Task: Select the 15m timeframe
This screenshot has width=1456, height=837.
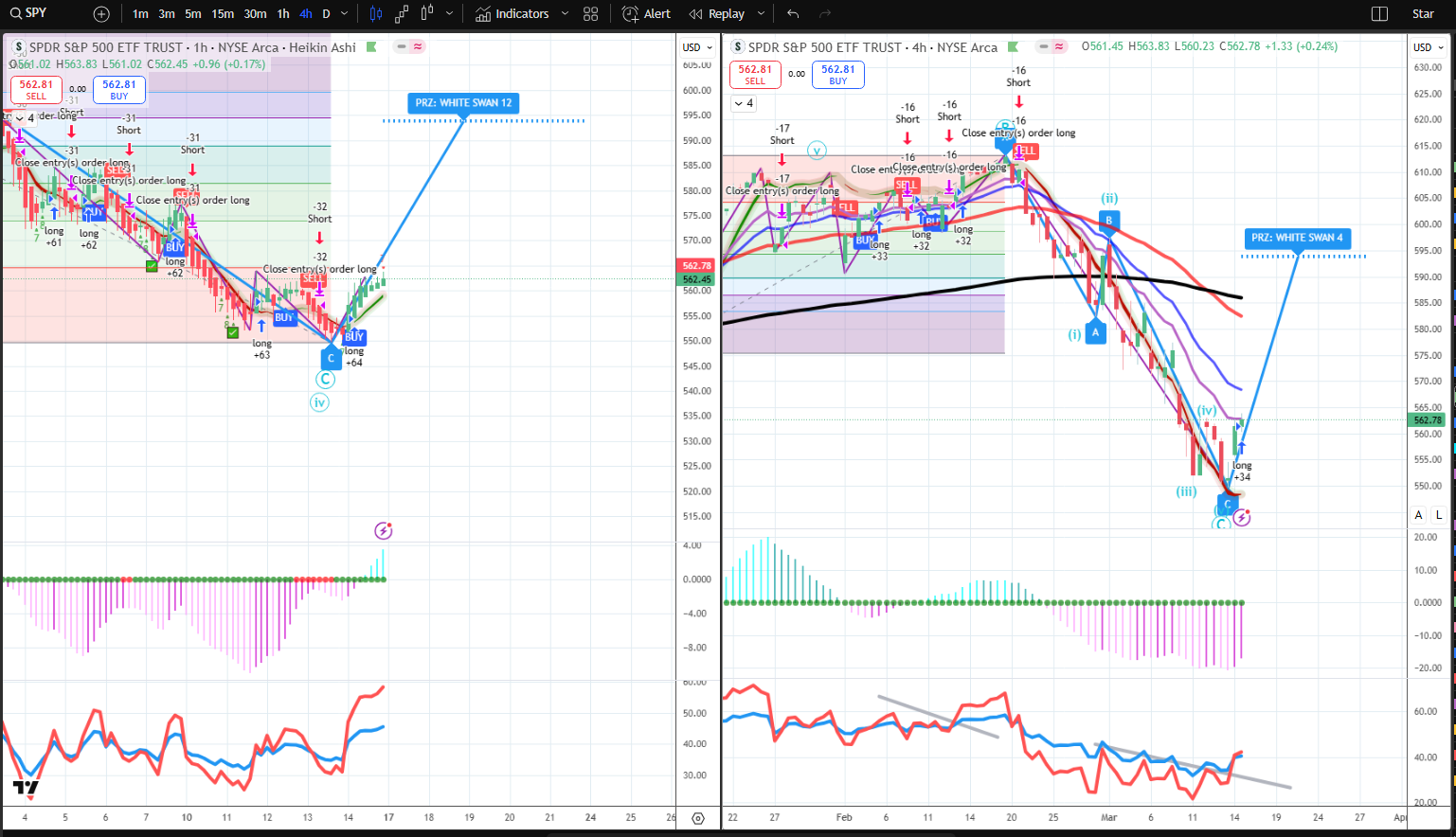Action: click(223, 14)
